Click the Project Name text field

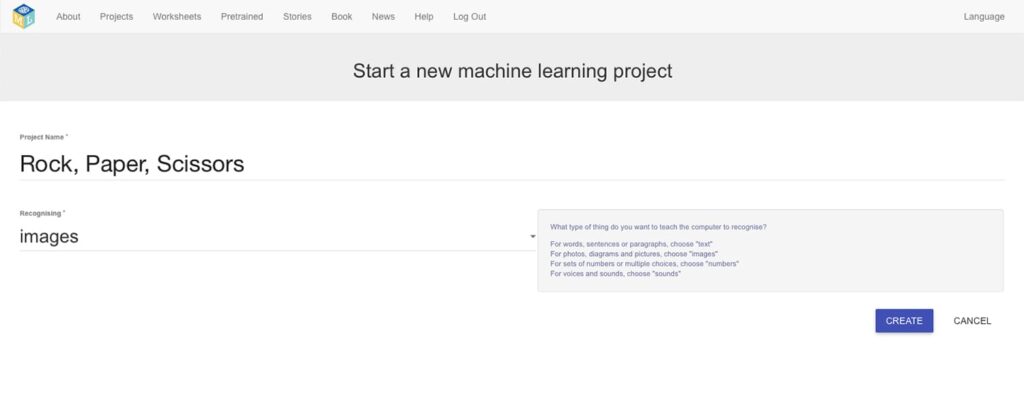click(x=512, y=164)
